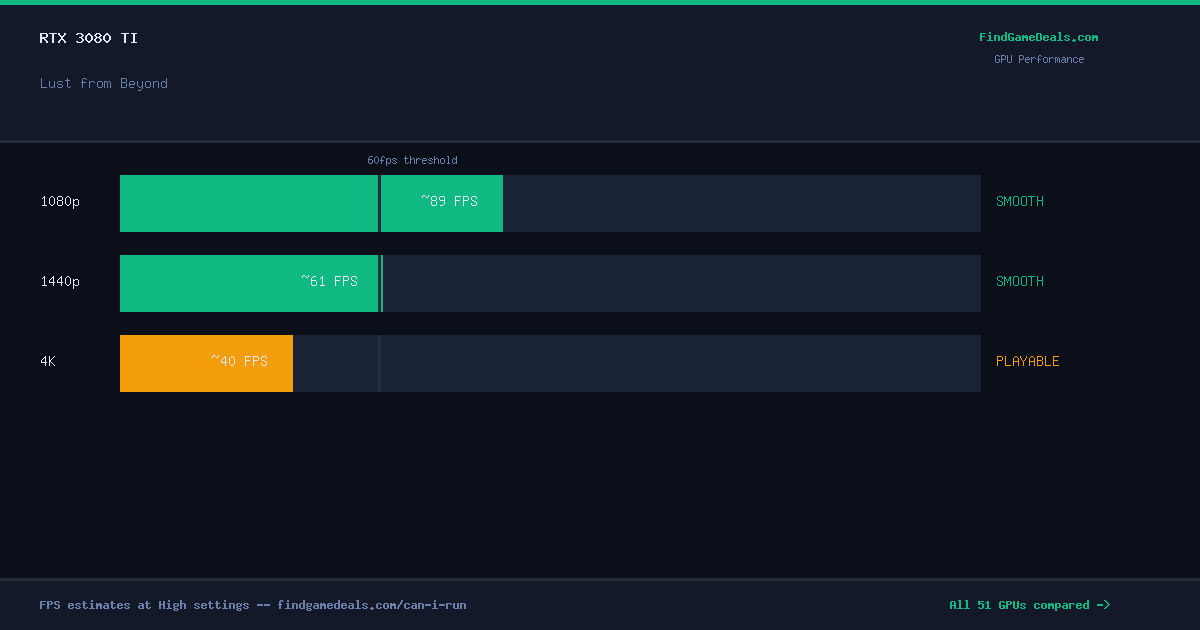
Task: Click the ~40 FPS label
Action: (x=239, y=361)
